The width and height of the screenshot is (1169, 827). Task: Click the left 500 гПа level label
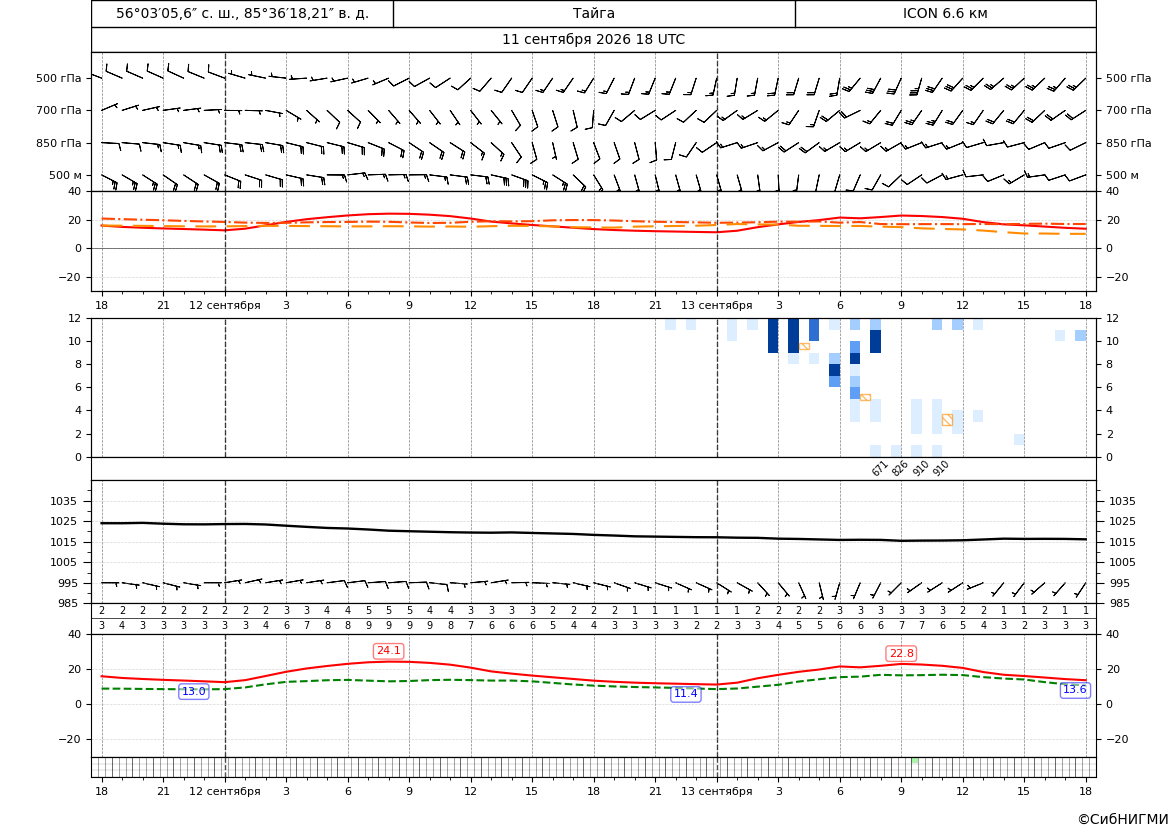[x=59, y=78]
